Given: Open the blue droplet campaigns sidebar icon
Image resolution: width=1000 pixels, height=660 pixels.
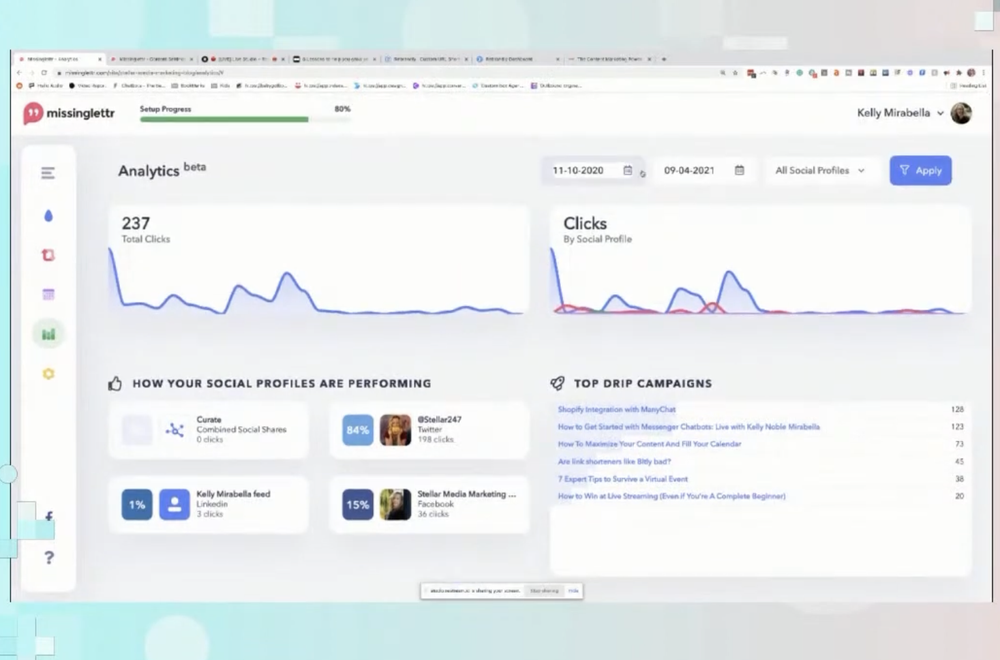Looking at the screenshot, I should point(48,216).
